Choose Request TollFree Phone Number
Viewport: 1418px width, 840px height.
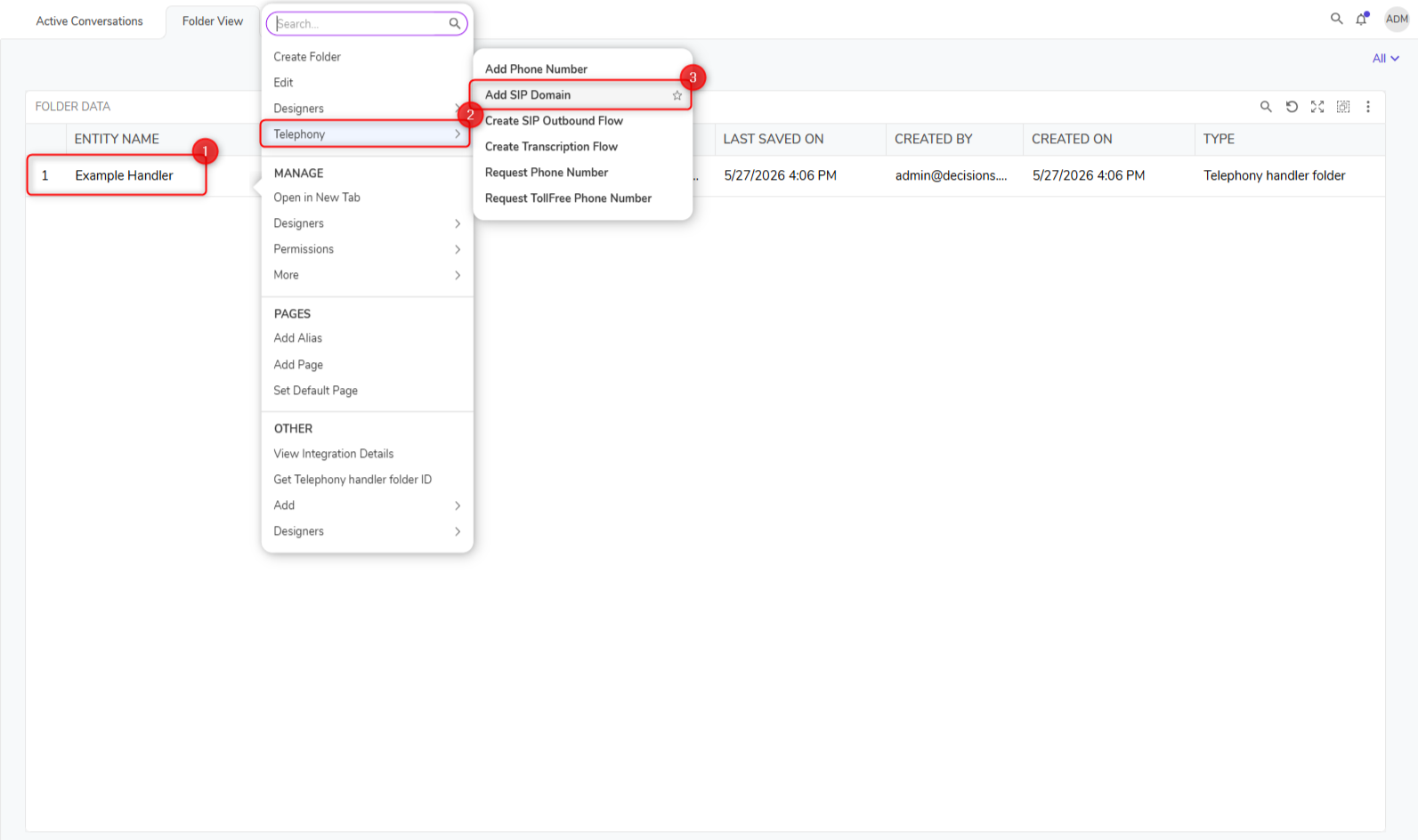(x=568, y=198)
